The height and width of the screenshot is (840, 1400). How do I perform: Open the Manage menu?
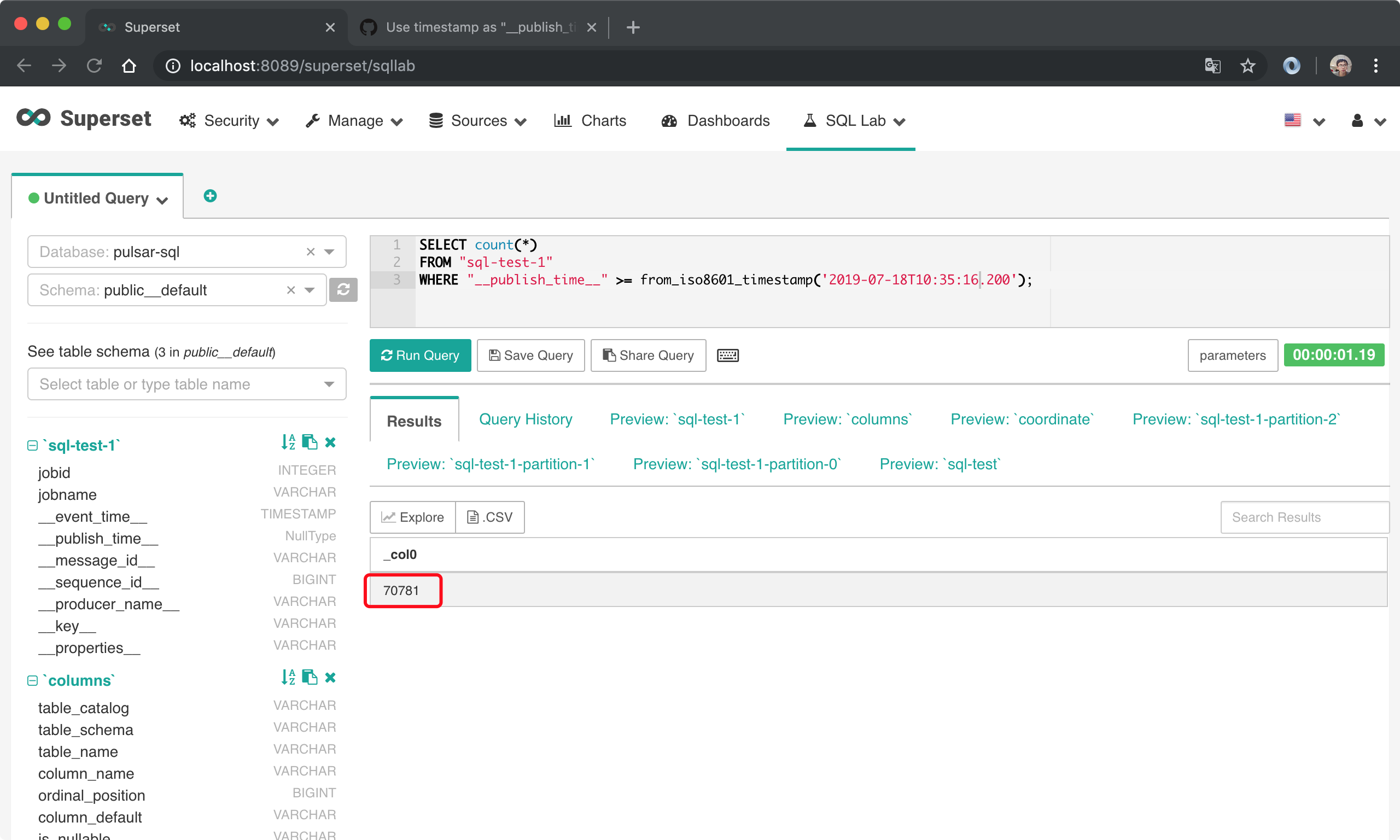(x=354, y=120)
